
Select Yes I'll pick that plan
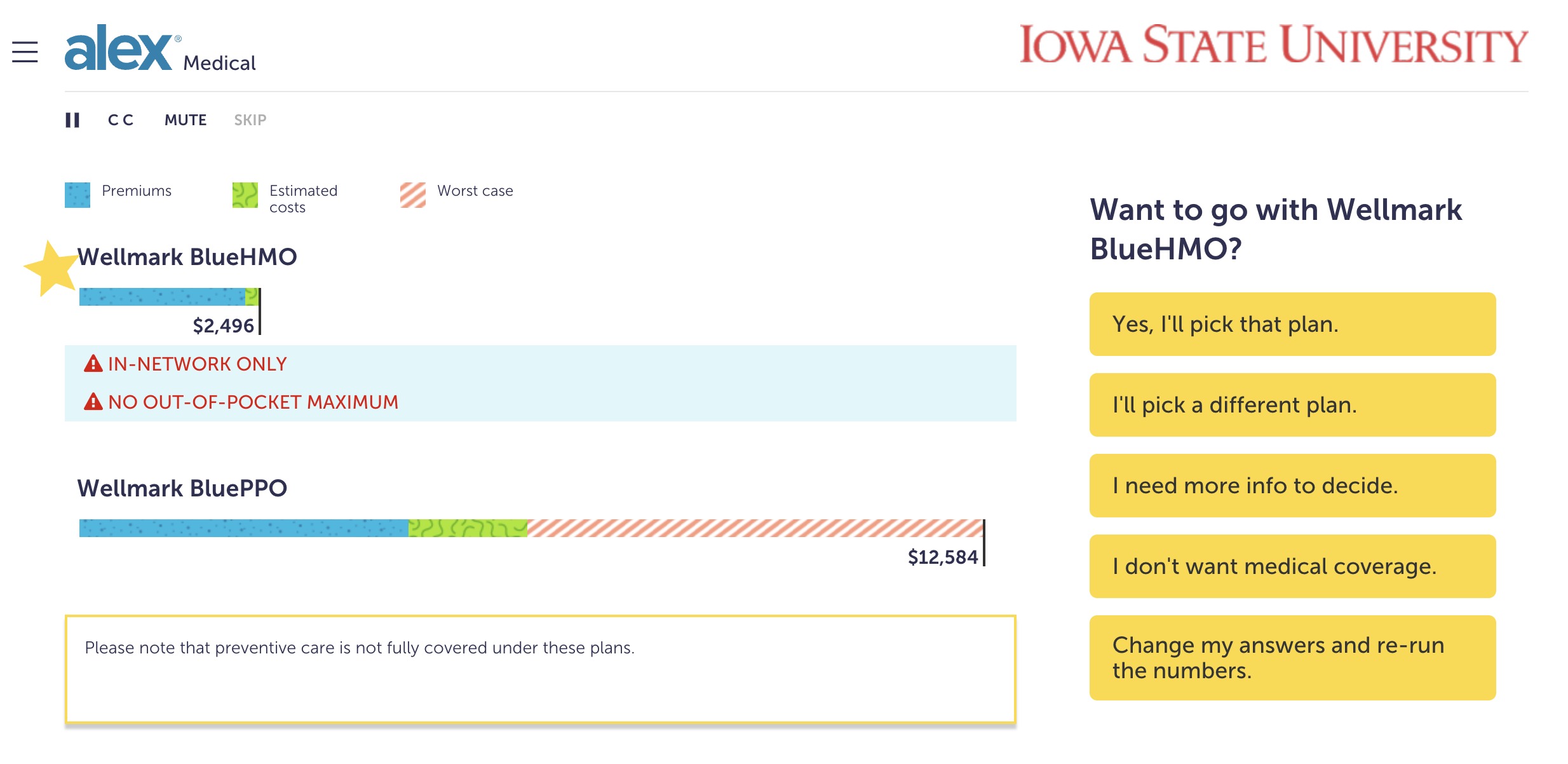(1291, 324)
